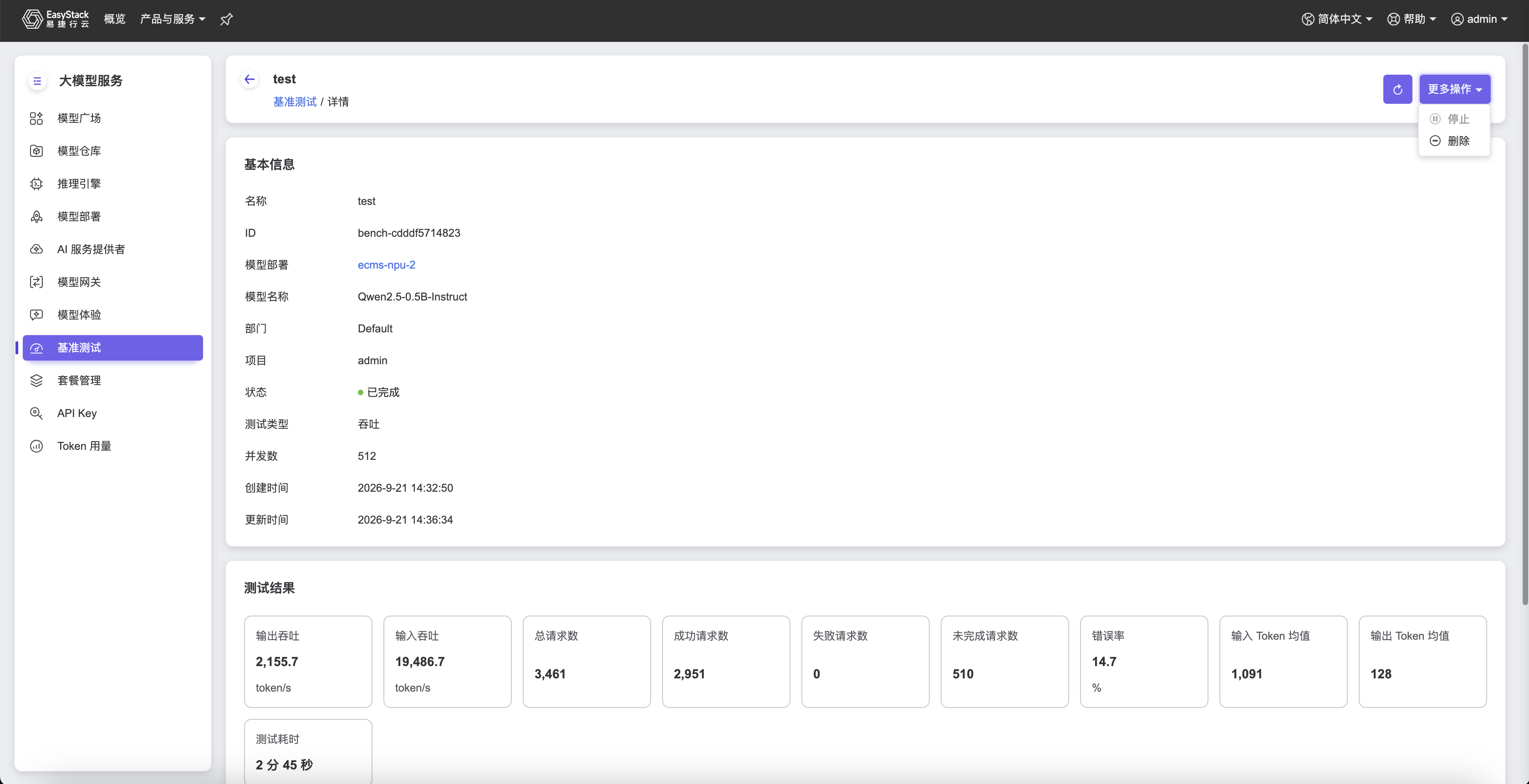
Task: Click the 模型网关 sidebar icon
Action: click(x=36, y=282)
